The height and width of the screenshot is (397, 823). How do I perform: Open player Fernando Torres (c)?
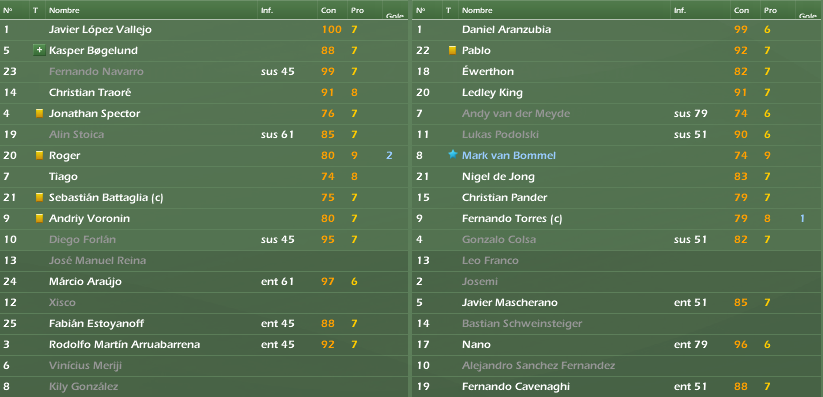point(512,218)
